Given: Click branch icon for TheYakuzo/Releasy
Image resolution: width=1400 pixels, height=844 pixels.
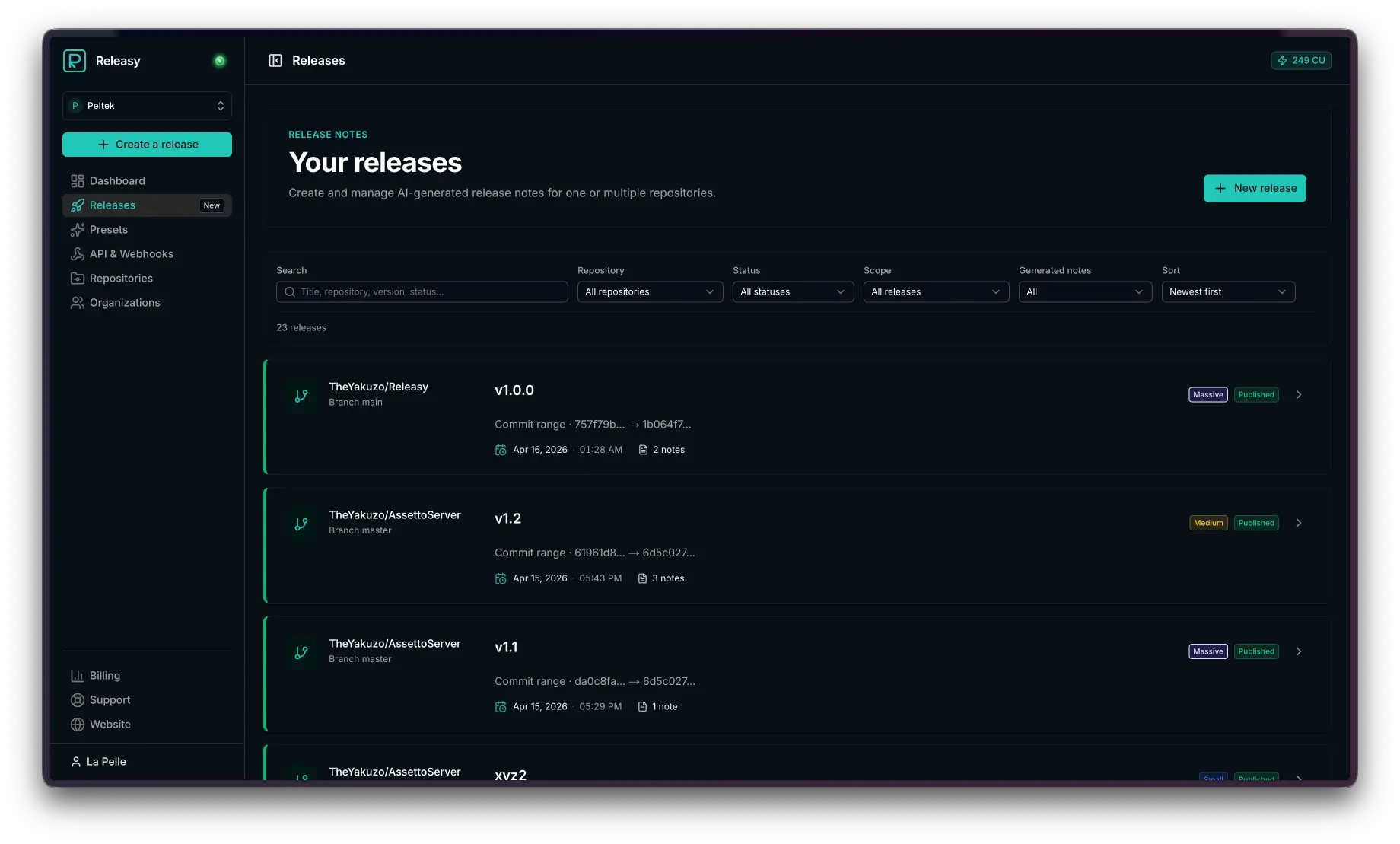Looking at the screenshot, I should coord(301,396).
